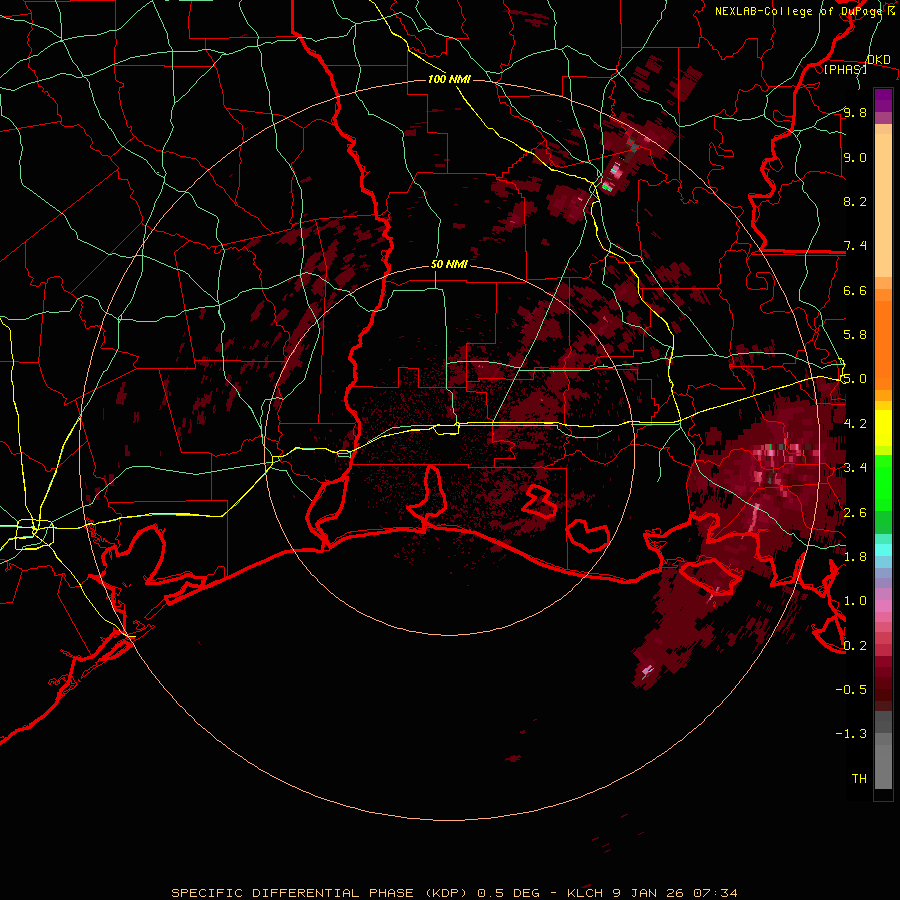Click the 9.8 value on the color scale
The image size is (900, 900).
pos(855,112)
